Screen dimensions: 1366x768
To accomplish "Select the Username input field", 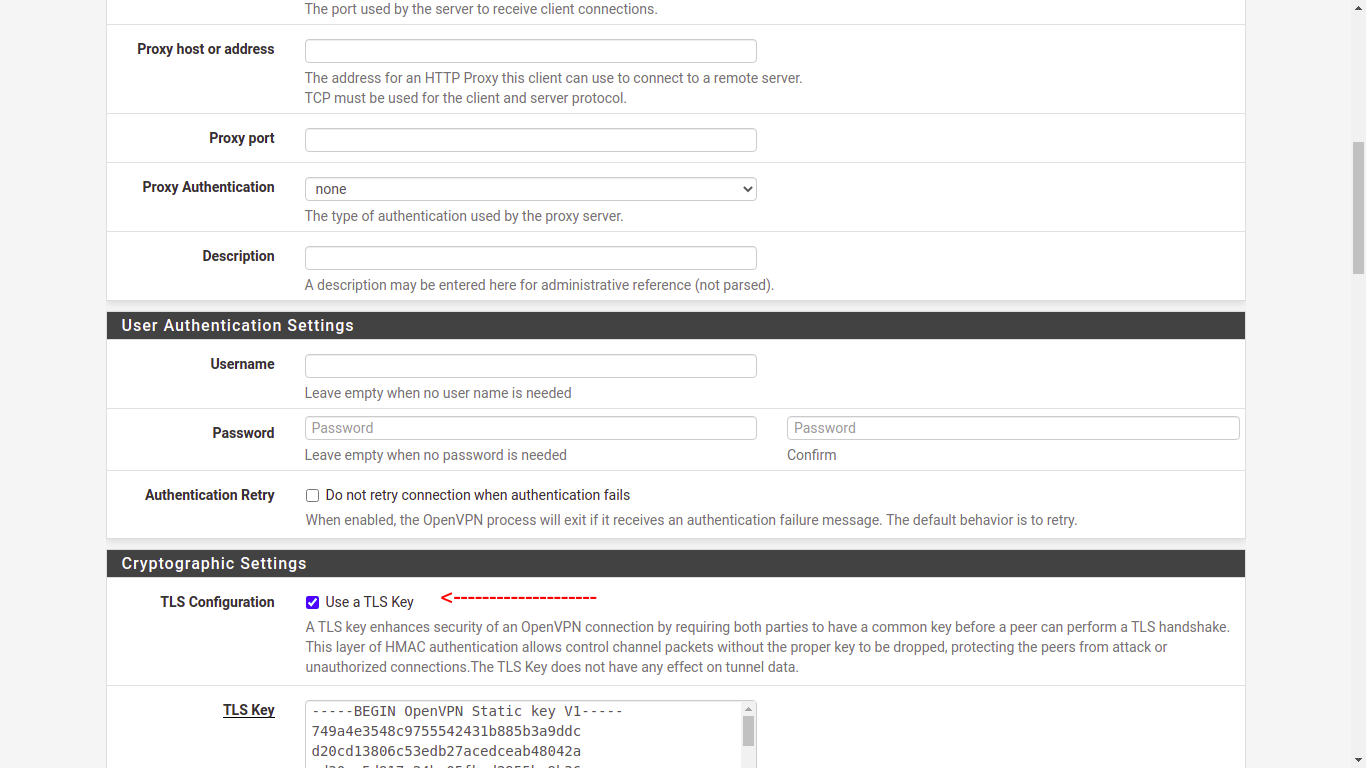I will [x=530, y=366].
